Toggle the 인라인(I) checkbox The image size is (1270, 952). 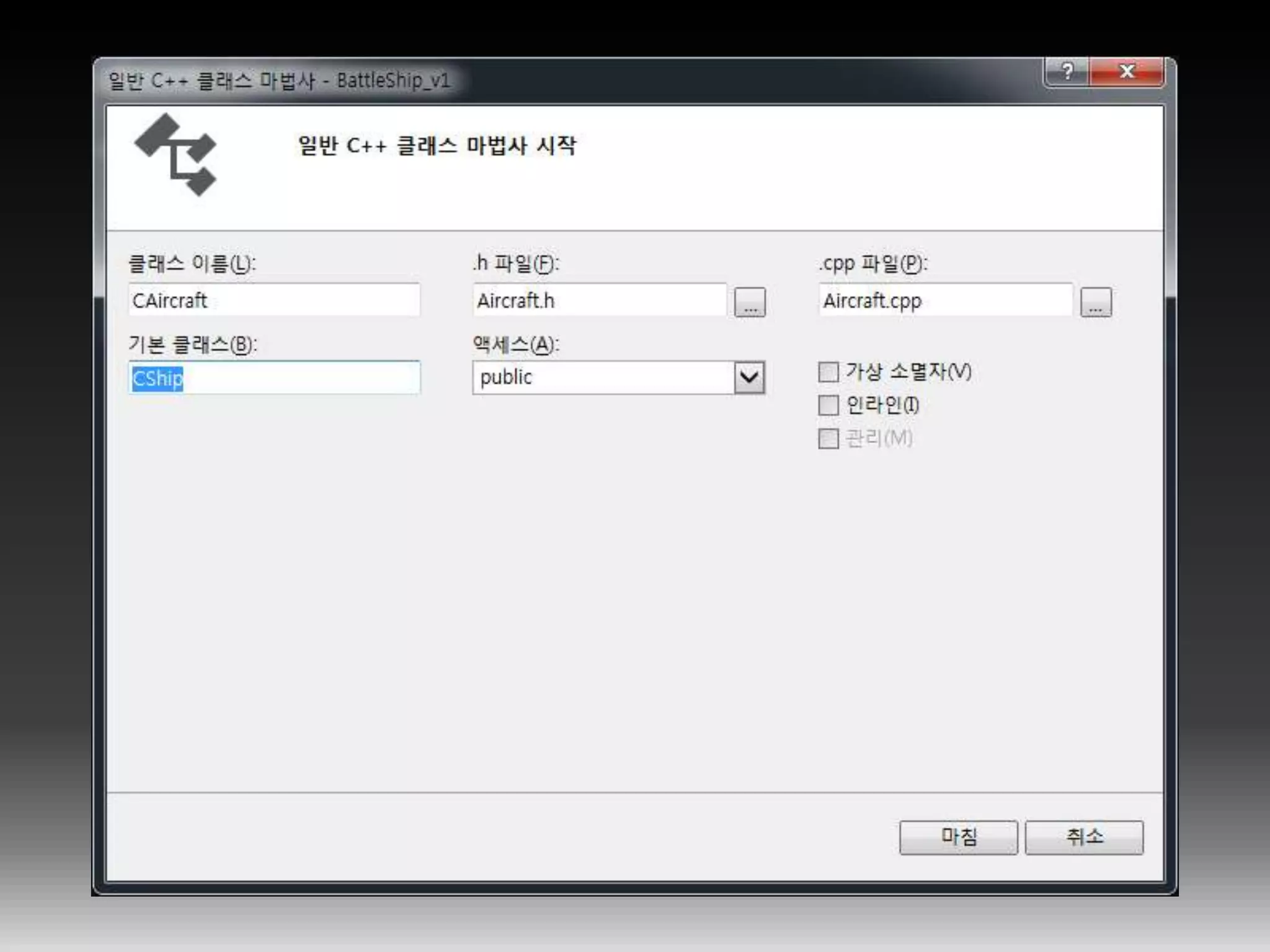(828, 406)
